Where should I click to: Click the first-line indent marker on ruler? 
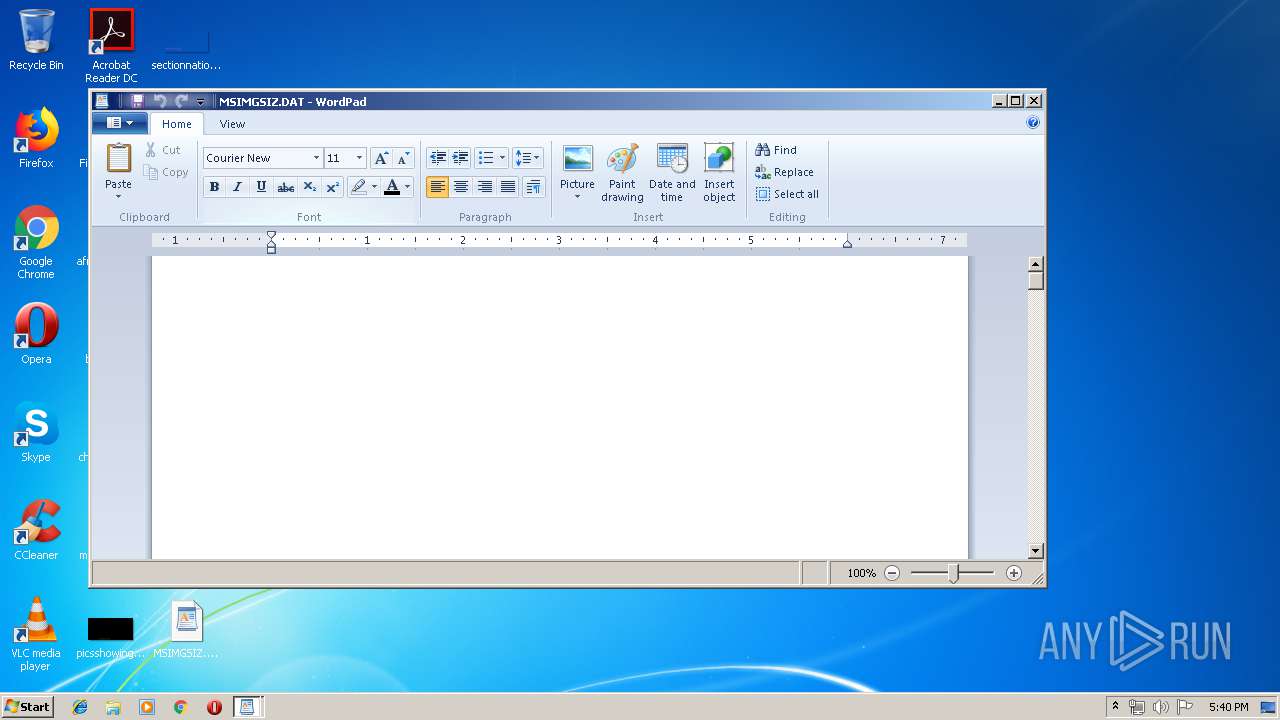pos(271,236)
